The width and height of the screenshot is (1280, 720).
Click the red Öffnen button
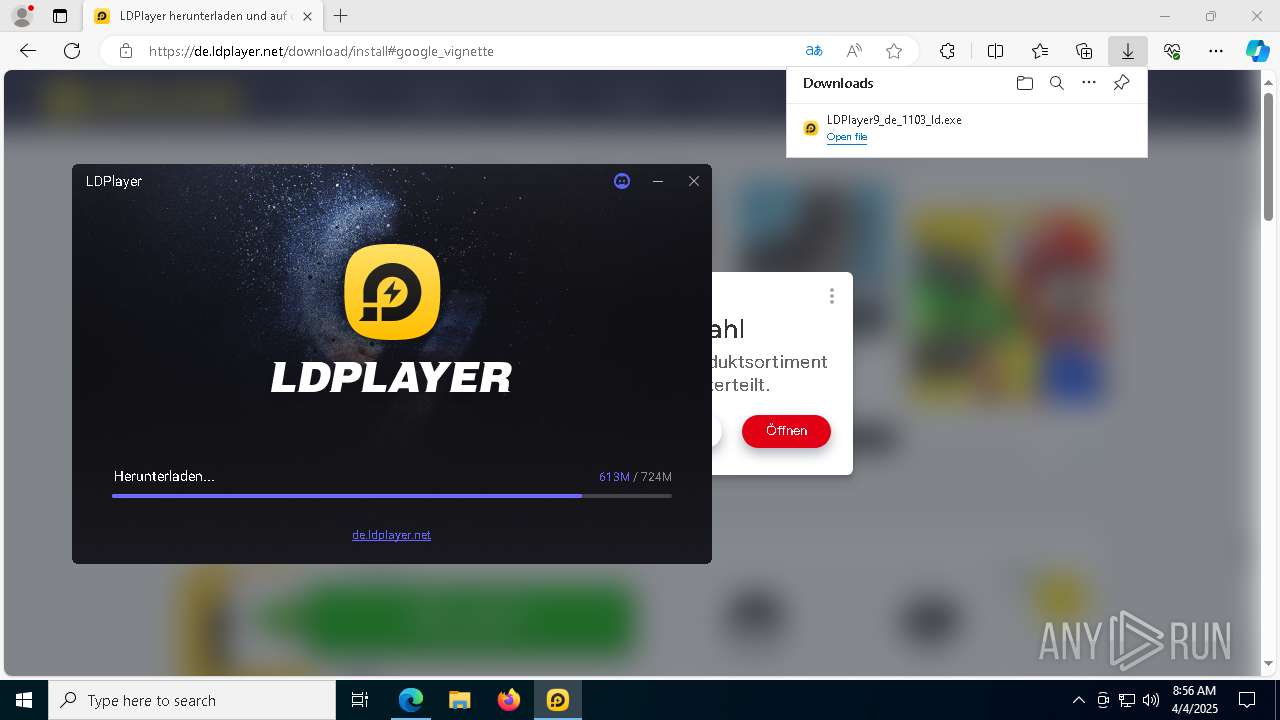pyautogui.click(x=786, y=431)
